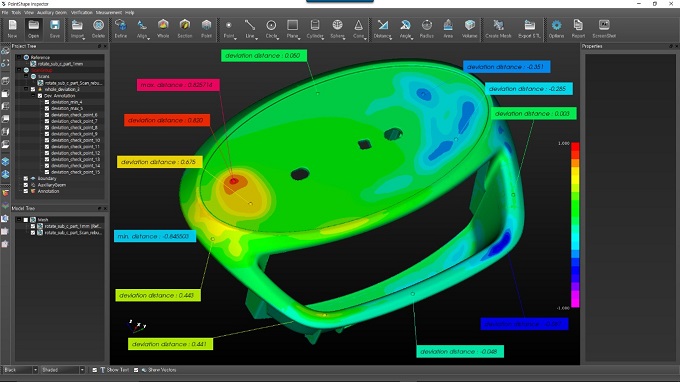The height and width of the screenshot is (382, 680).
Task: Open the Report generator icon
Action: 578,29
